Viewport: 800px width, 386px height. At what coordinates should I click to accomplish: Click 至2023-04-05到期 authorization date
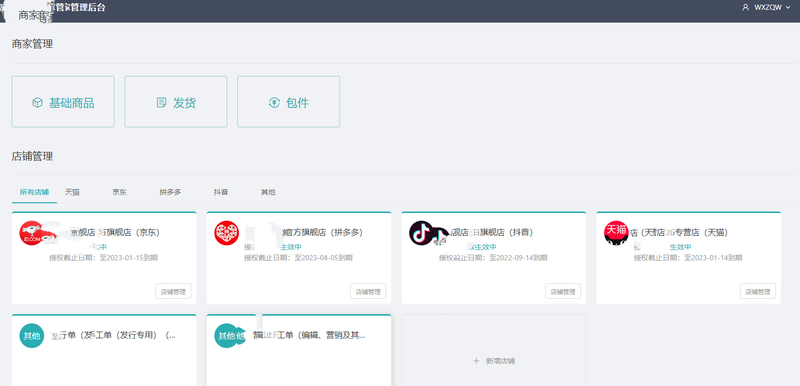[x=323, y=258]
